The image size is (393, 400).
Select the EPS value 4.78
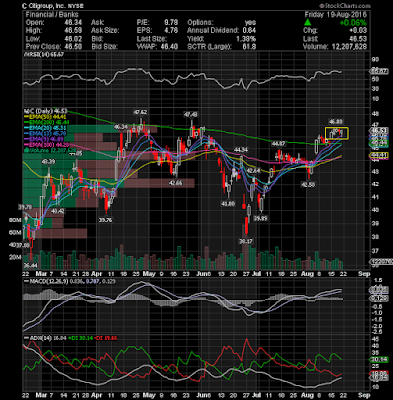pos(171,31)
